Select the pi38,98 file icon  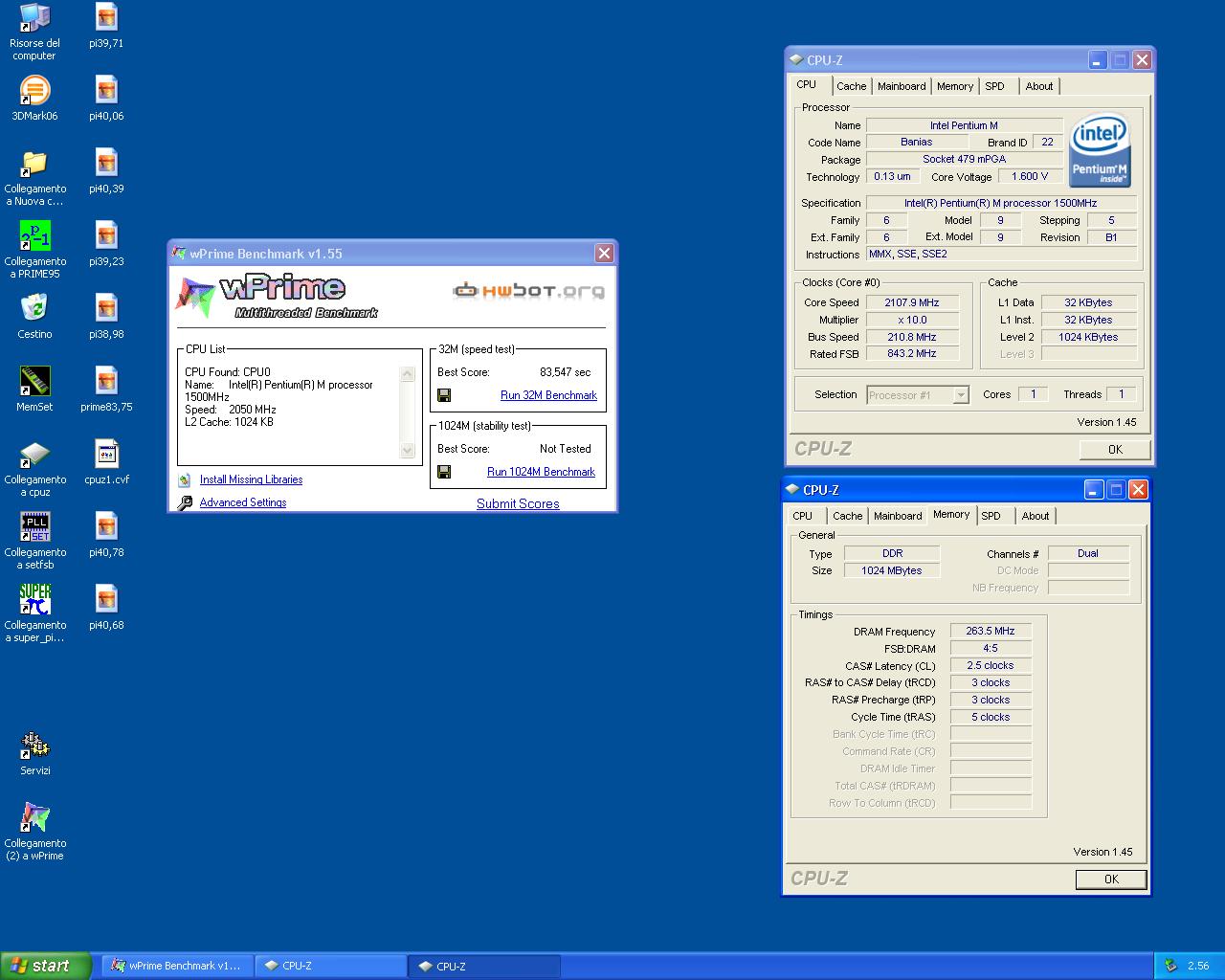[106, 308]
